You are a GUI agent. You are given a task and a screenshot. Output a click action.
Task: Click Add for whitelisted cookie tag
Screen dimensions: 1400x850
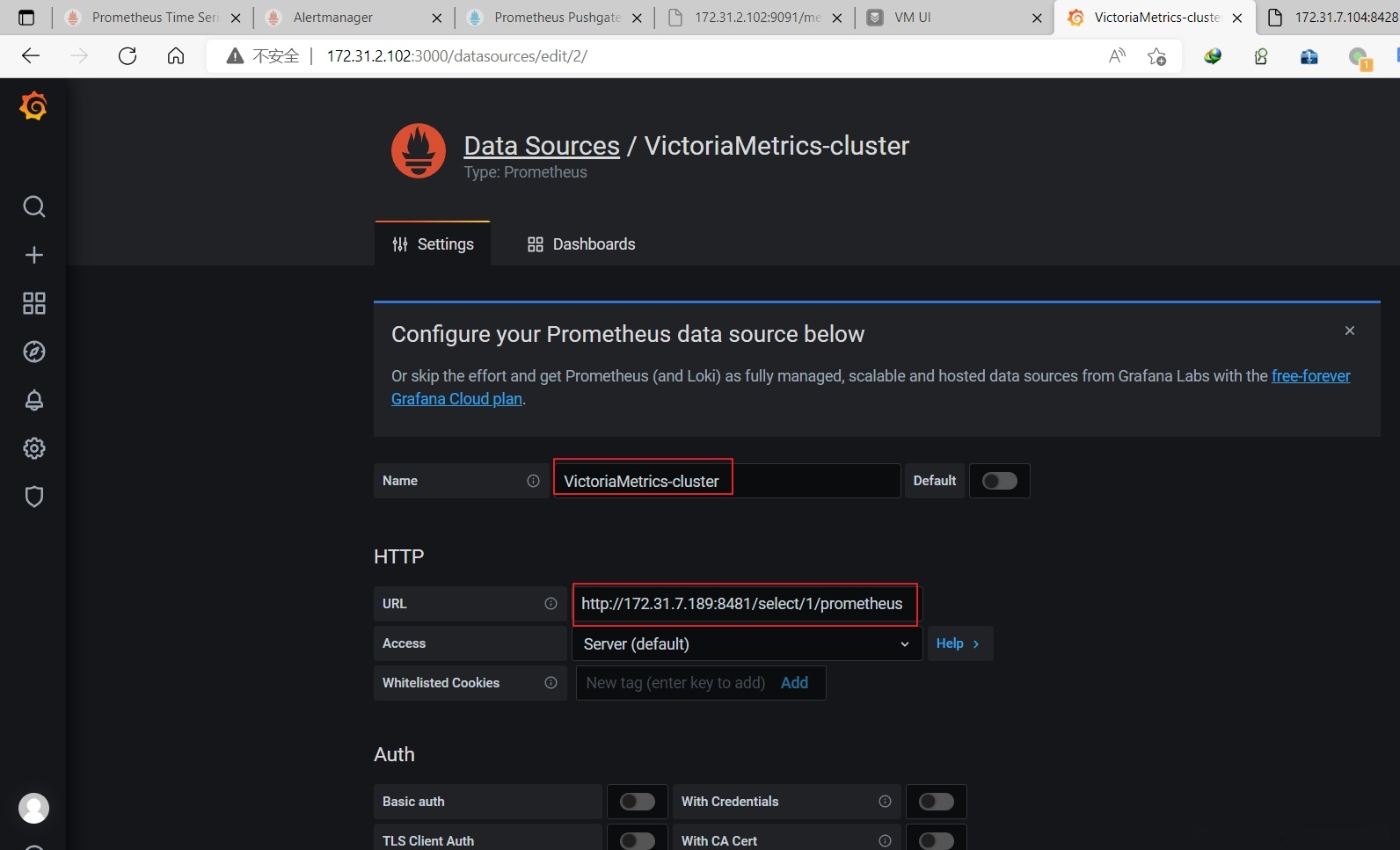click(x=794, y=683)
